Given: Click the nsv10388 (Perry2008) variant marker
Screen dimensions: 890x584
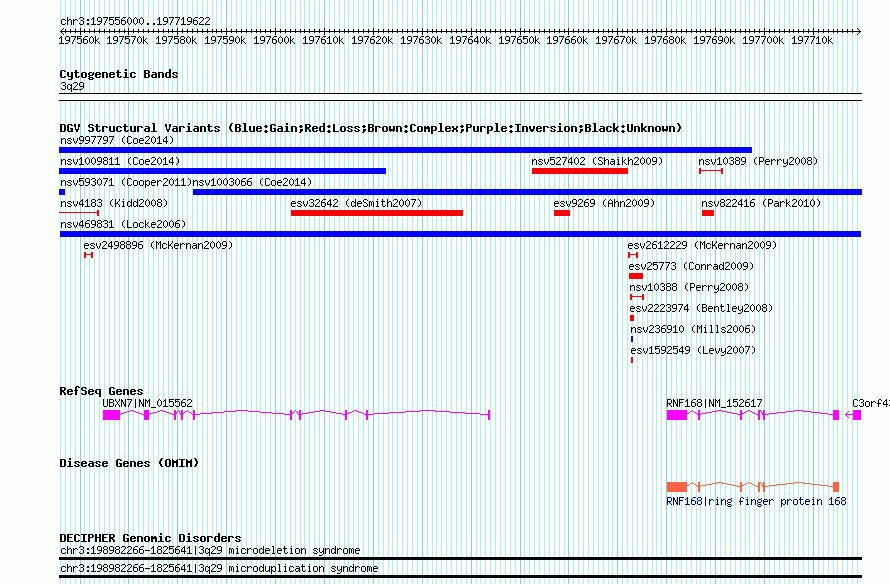Looking at the screenshot, I should coord(637,297).
